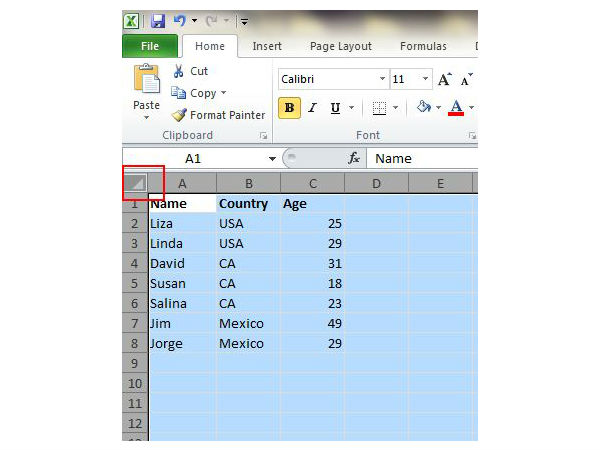Open the Name Box dropdown arrow
Screen dimensions: 600x450
coord(272,159)
